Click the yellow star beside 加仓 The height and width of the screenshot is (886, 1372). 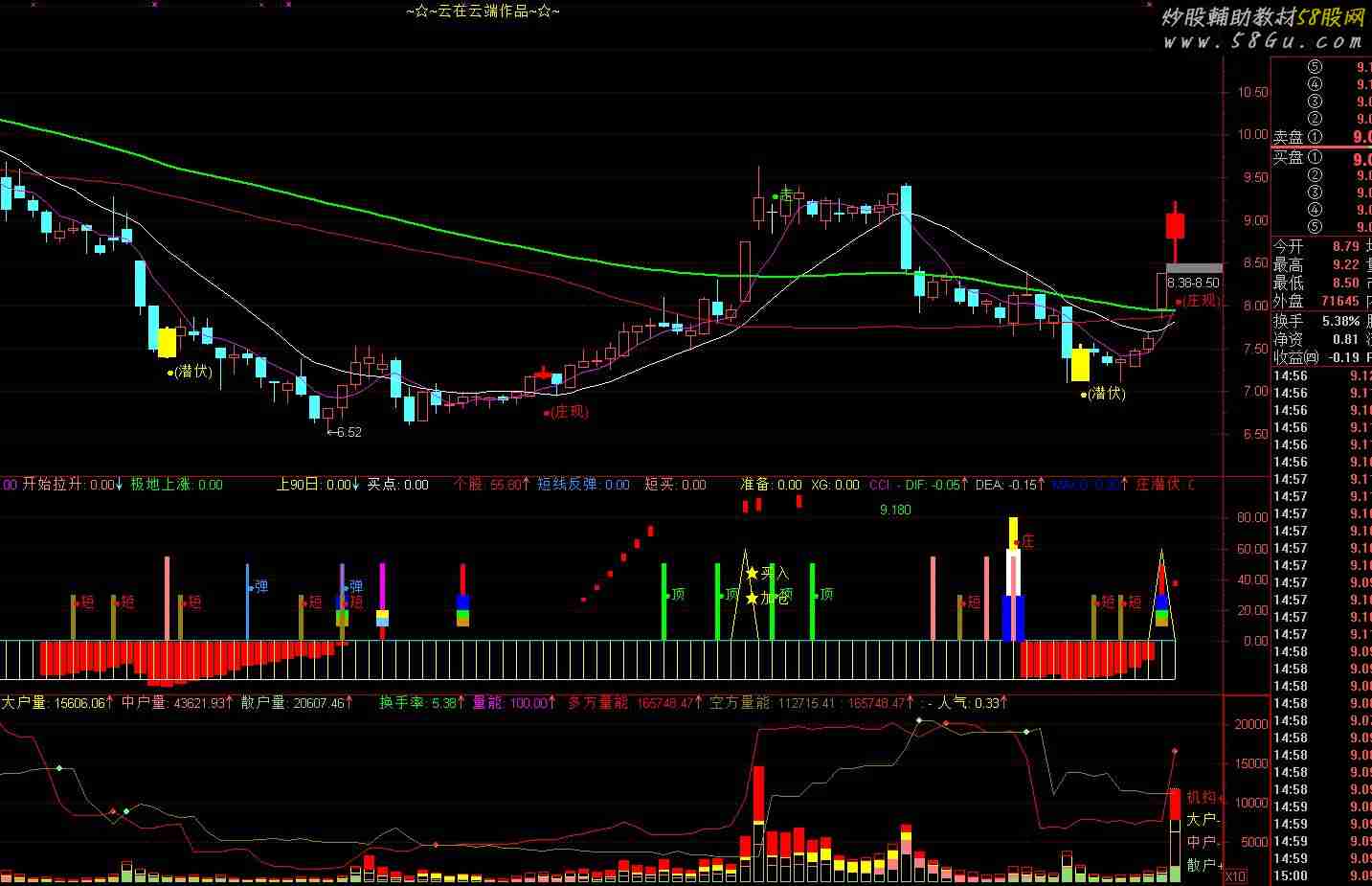[752, 599]
